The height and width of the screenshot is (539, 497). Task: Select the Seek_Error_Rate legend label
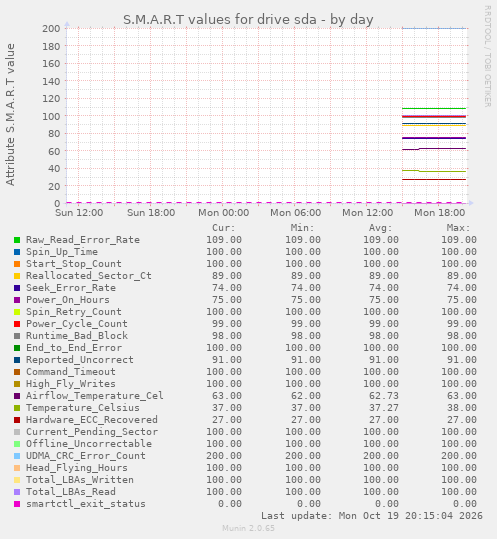tap(71, 288)
